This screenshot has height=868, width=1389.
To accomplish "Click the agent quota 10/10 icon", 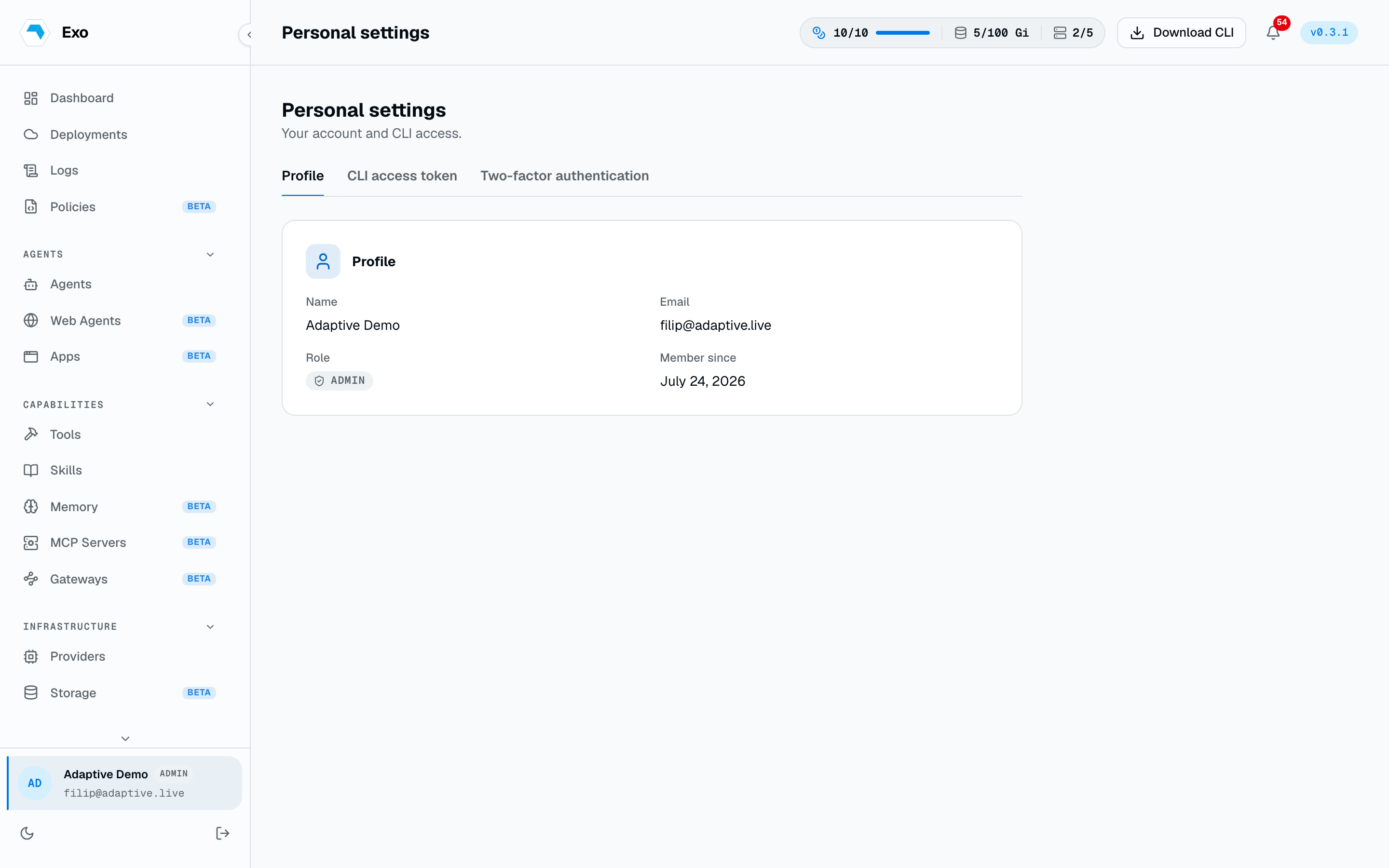I will (x=819, y=33).
